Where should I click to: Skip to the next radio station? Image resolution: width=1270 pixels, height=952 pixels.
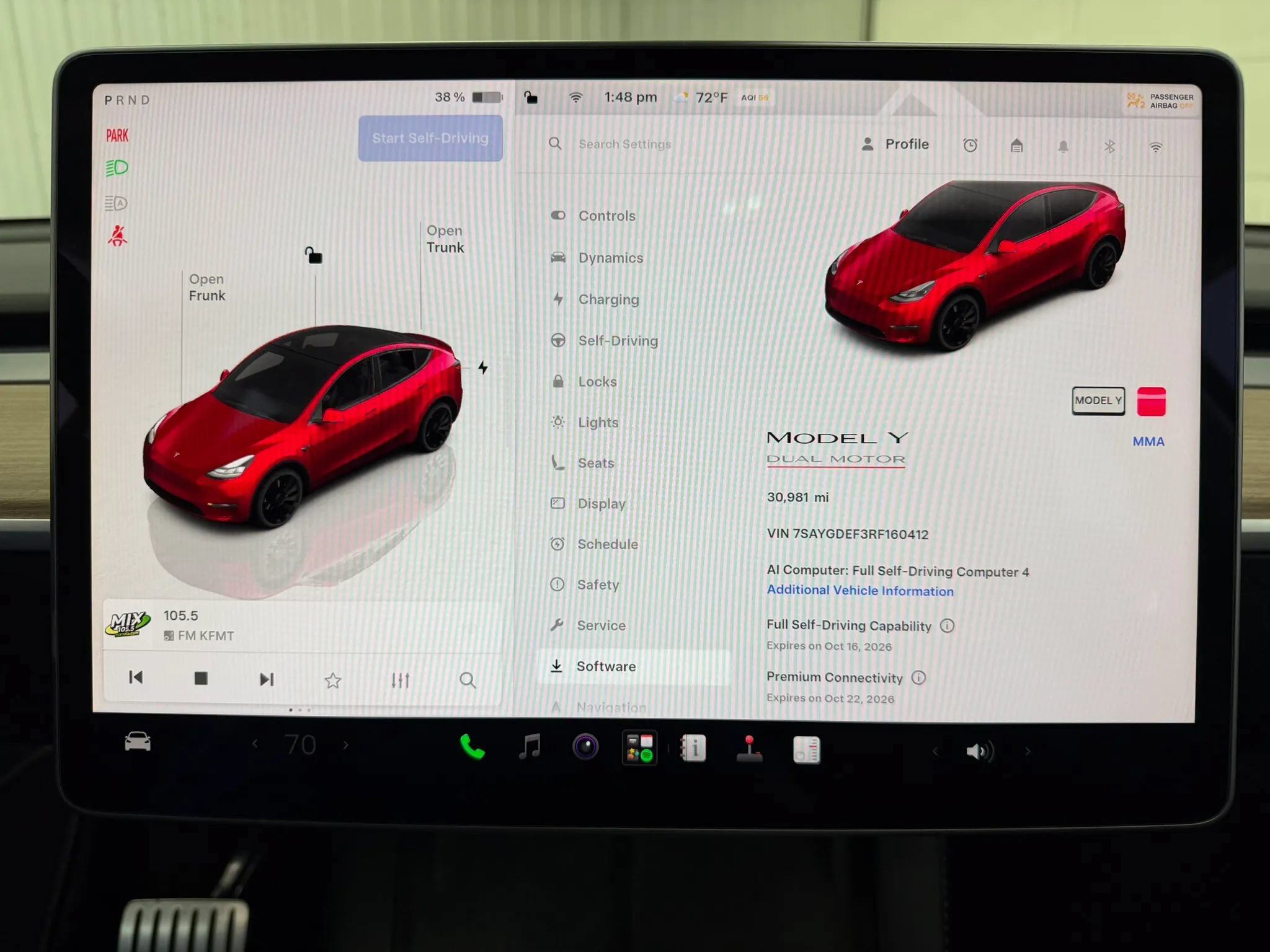pyautogui.click(x=267, y=680)
